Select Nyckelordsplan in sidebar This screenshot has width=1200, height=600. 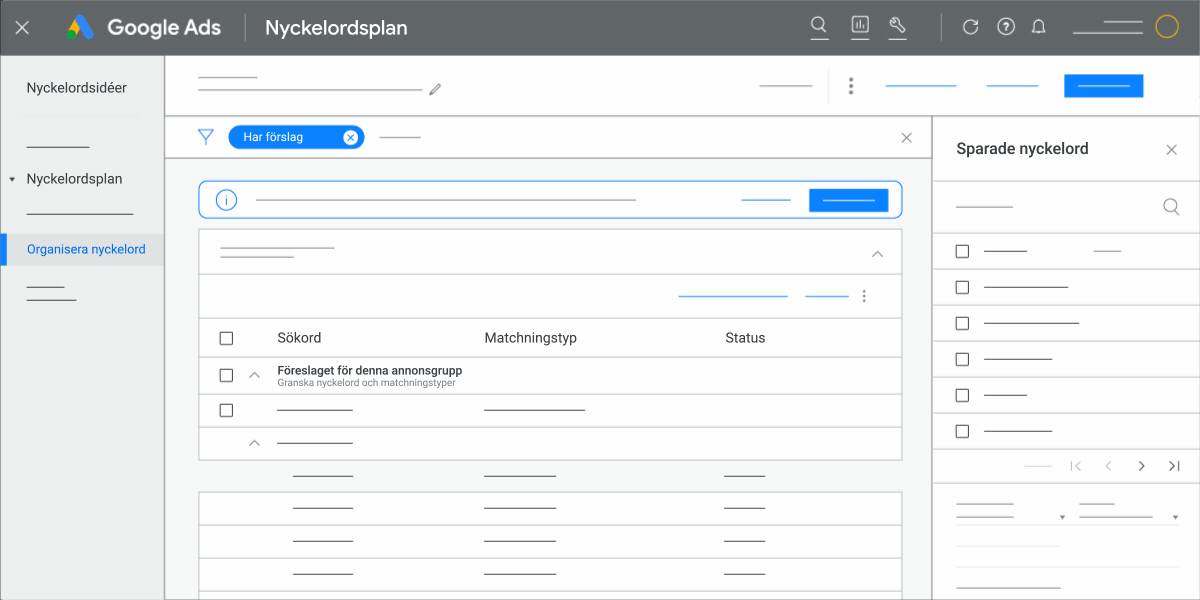click(x=74, y=179)
